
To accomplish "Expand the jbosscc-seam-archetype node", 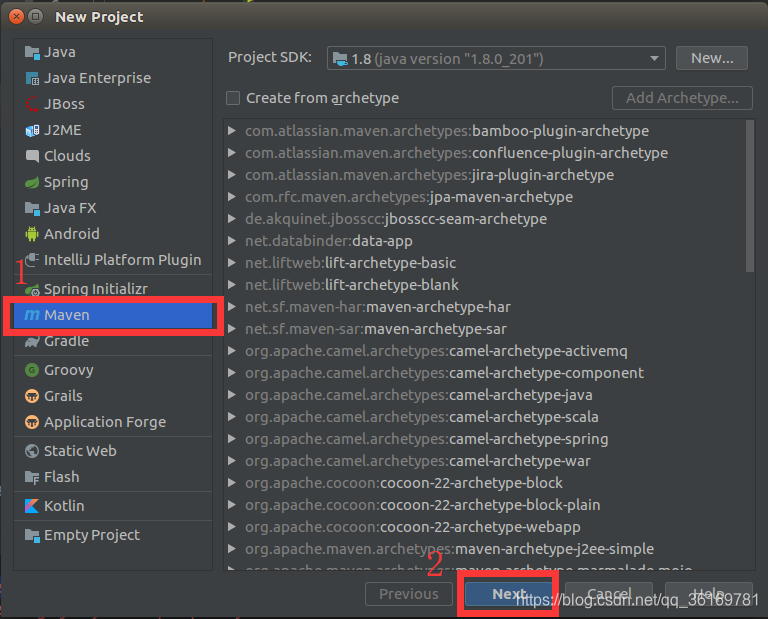I will point(232,219).
